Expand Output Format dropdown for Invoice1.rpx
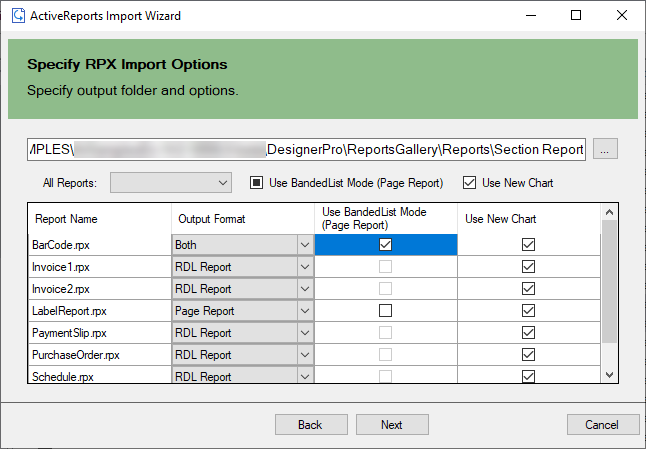 (x=305, y=267)
